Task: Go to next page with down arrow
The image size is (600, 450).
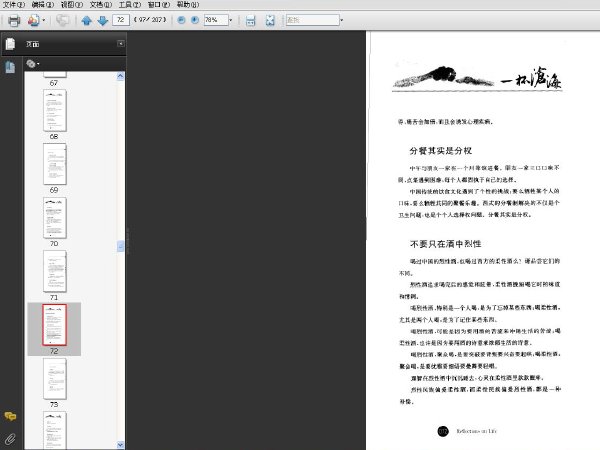Action: tap(103, 20)
